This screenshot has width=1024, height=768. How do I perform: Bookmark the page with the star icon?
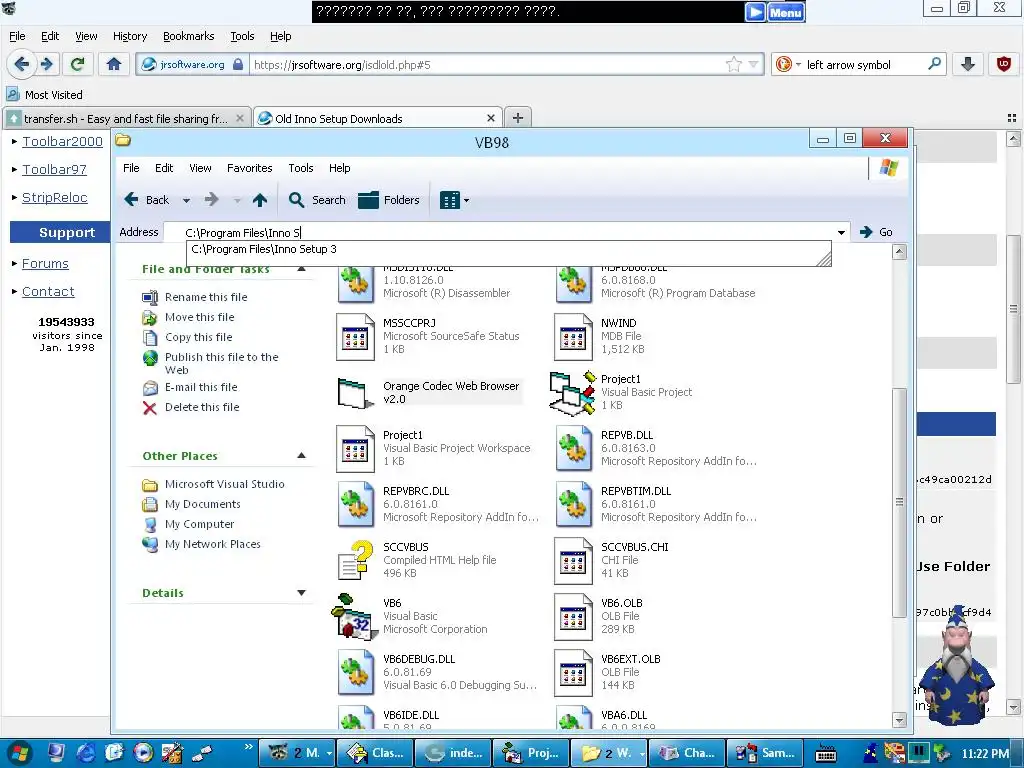733,65
